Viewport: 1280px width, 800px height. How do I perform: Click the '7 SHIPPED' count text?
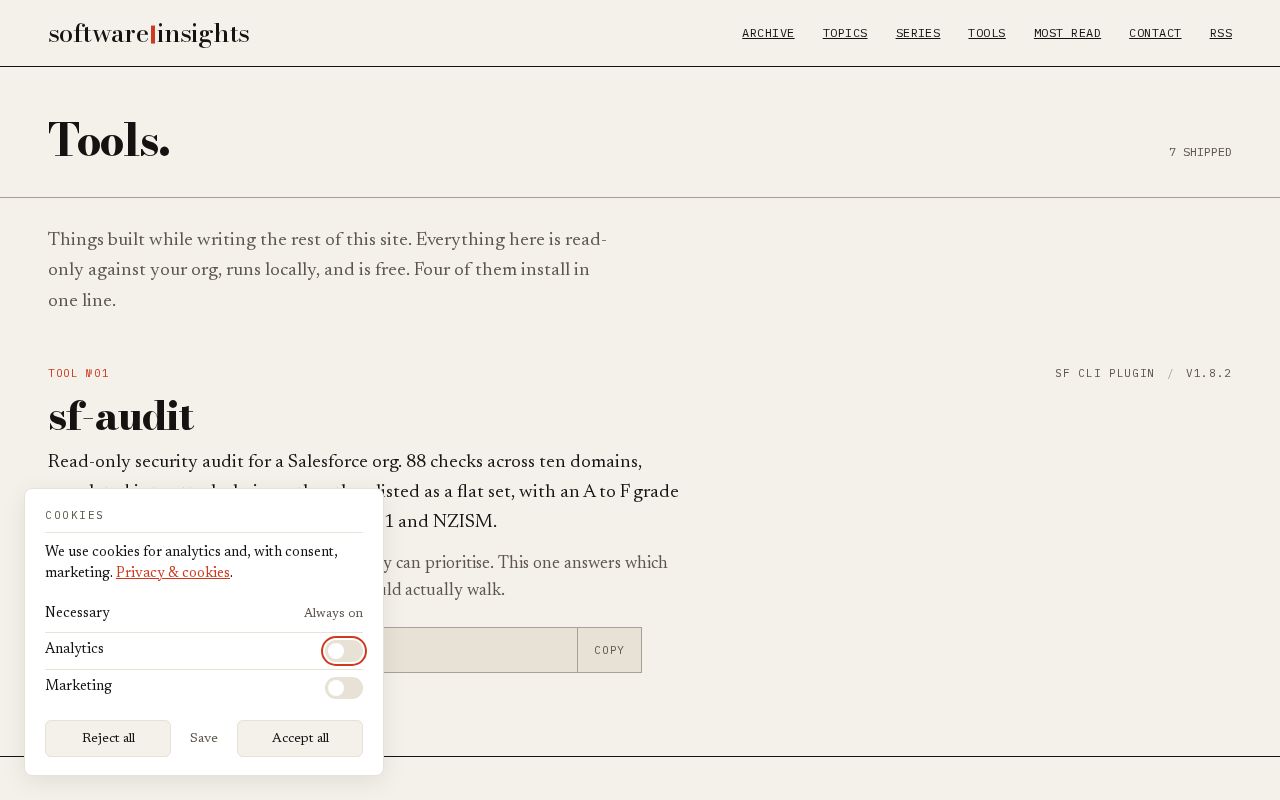click(1200, 152)
